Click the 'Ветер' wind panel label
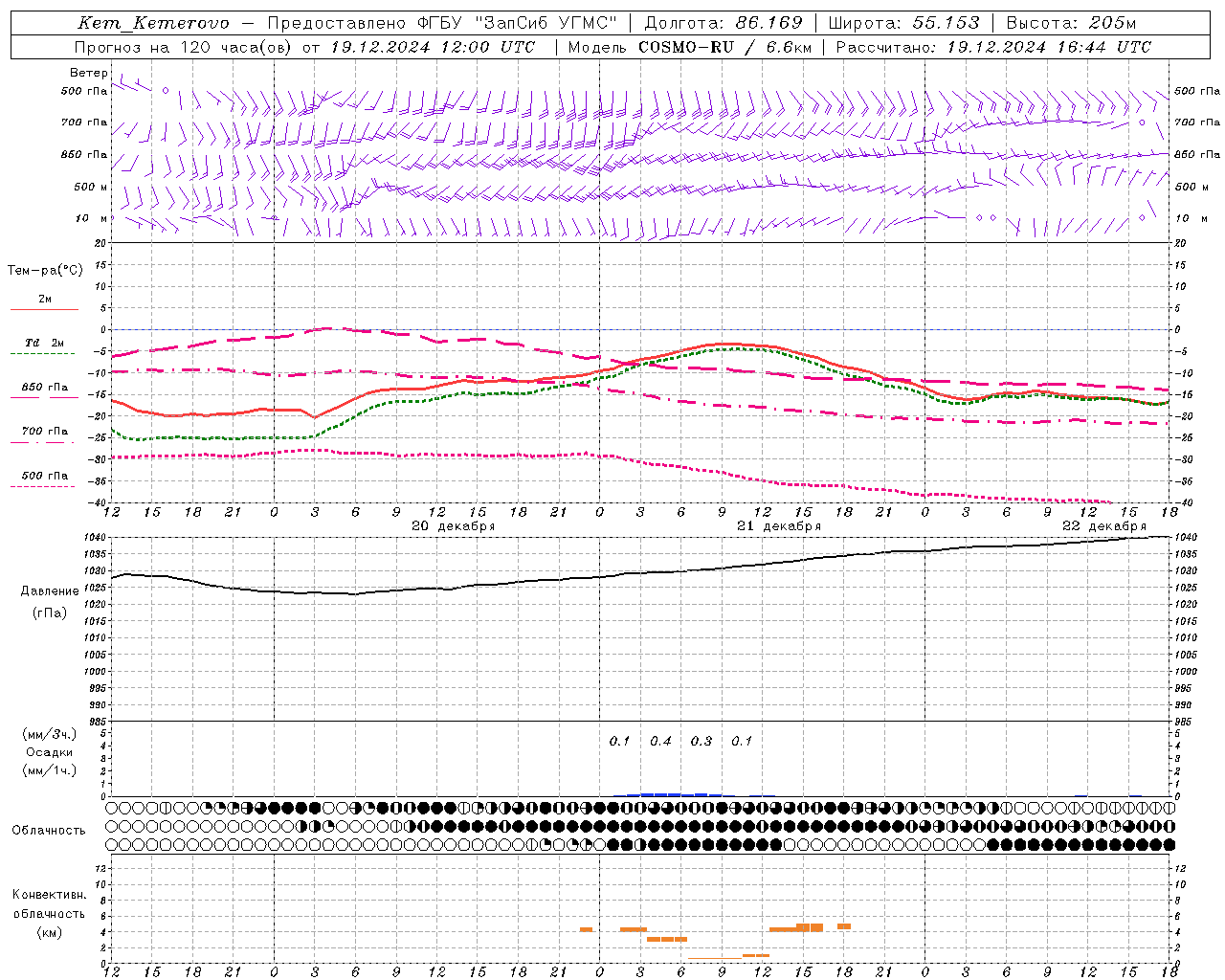Image resolution: width=1225 pixels, height=980 pixels. tap(89, 73)
